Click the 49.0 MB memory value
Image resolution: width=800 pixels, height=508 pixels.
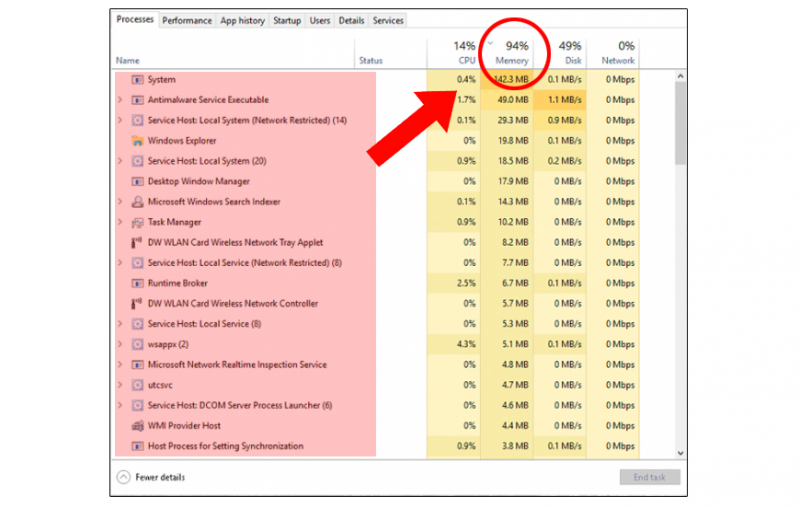pos(513,100)
